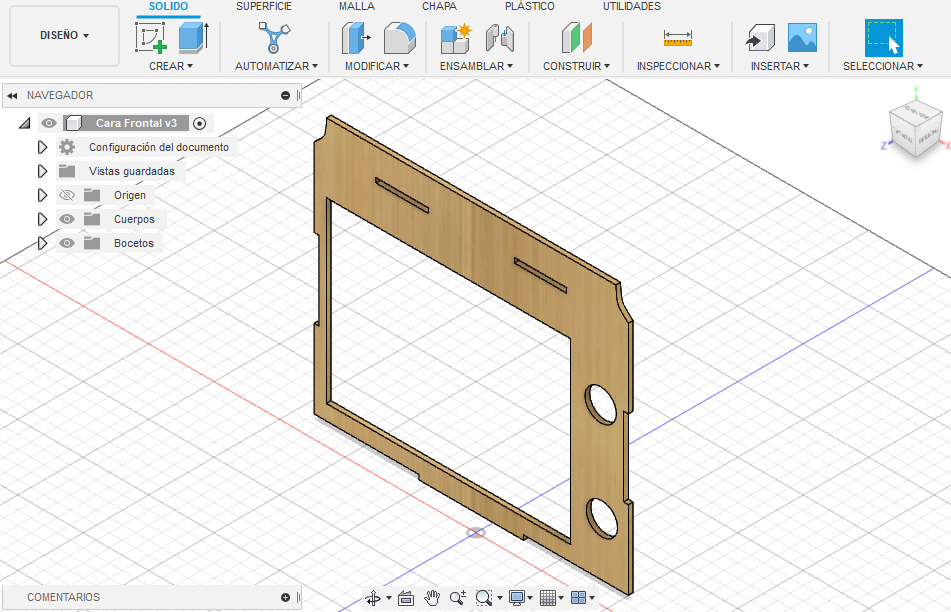The image size is (951, 612).
Task: Open the Seleccionar dropdown menu
Action: coord(883,66)
